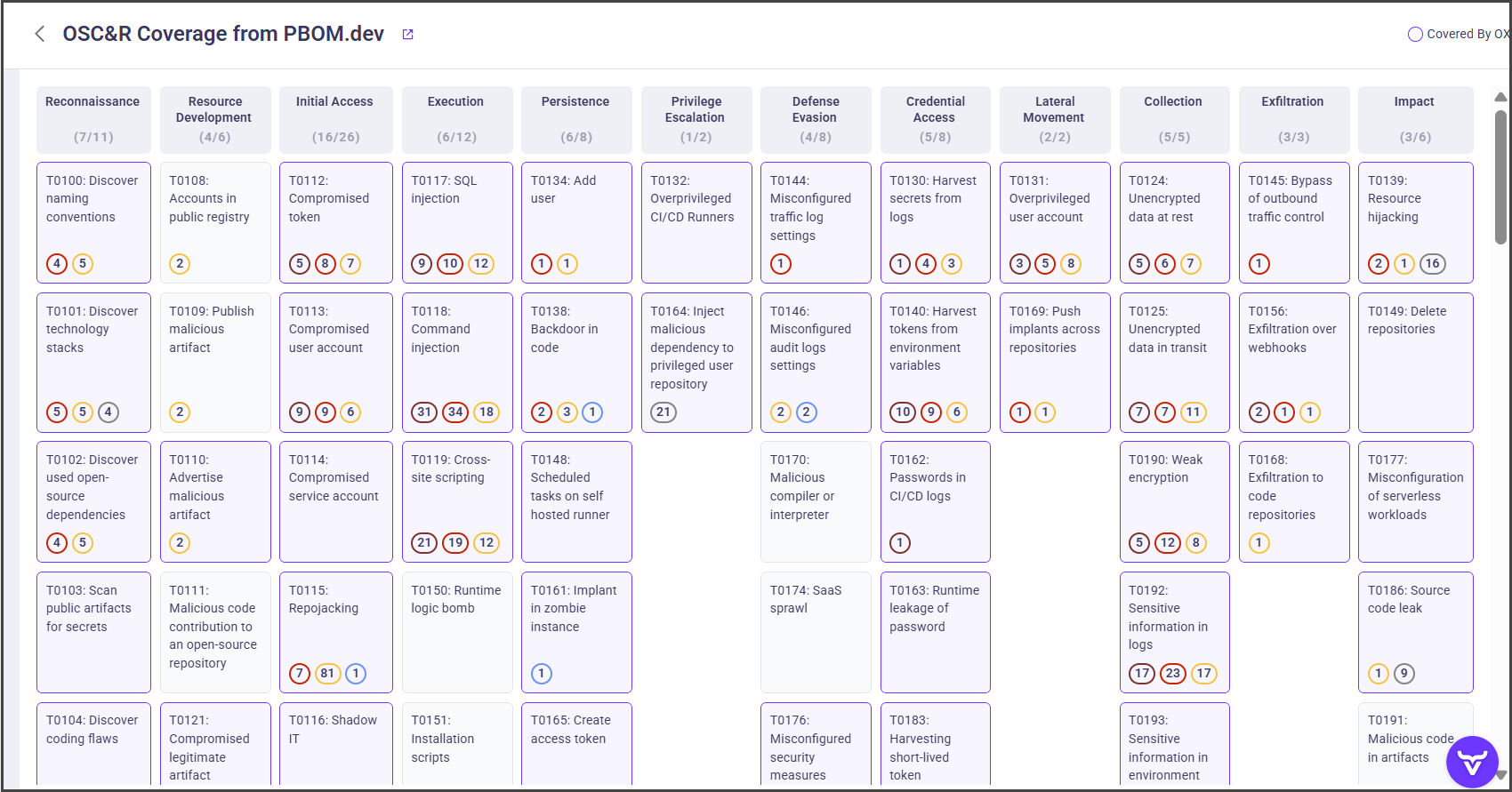Click the 16 badge on Resource hijacking
The height and width of the screenshot is (792, 1512).
[1432, 264]
